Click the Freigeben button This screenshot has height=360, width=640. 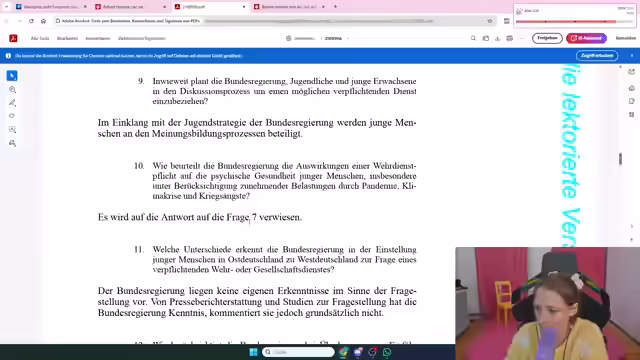click(547, 38)
